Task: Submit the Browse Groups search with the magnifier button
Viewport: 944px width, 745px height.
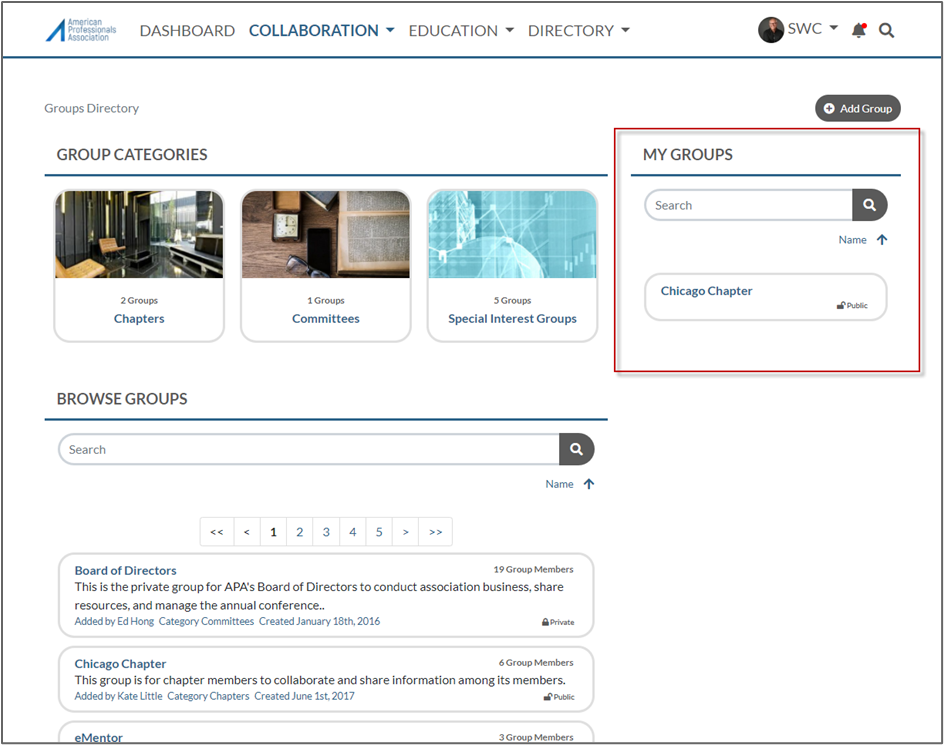Action: [576, 449]
